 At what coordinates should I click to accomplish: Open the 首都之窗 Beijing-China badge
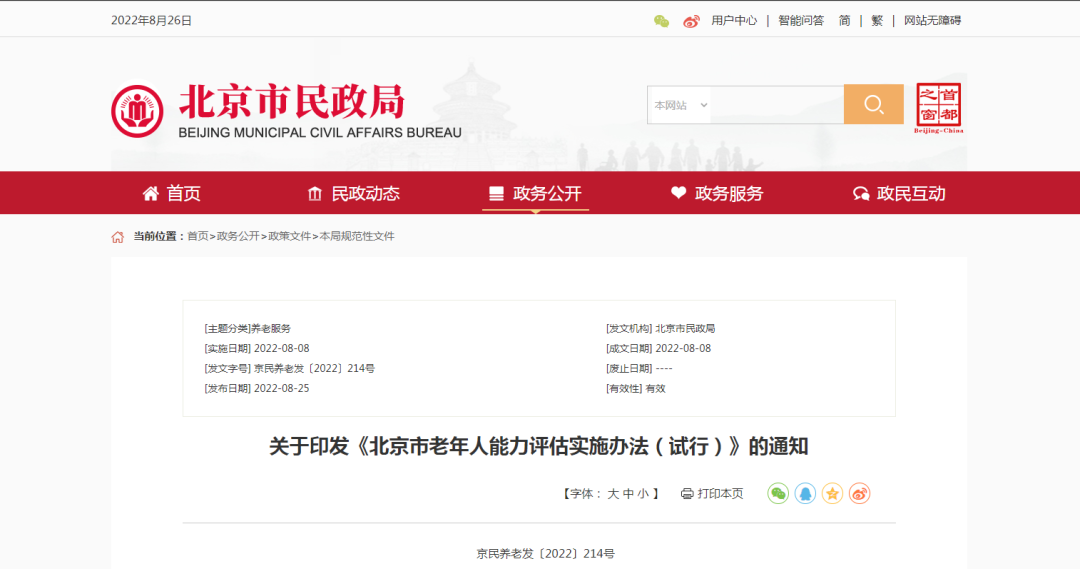(x=938, y=108)
